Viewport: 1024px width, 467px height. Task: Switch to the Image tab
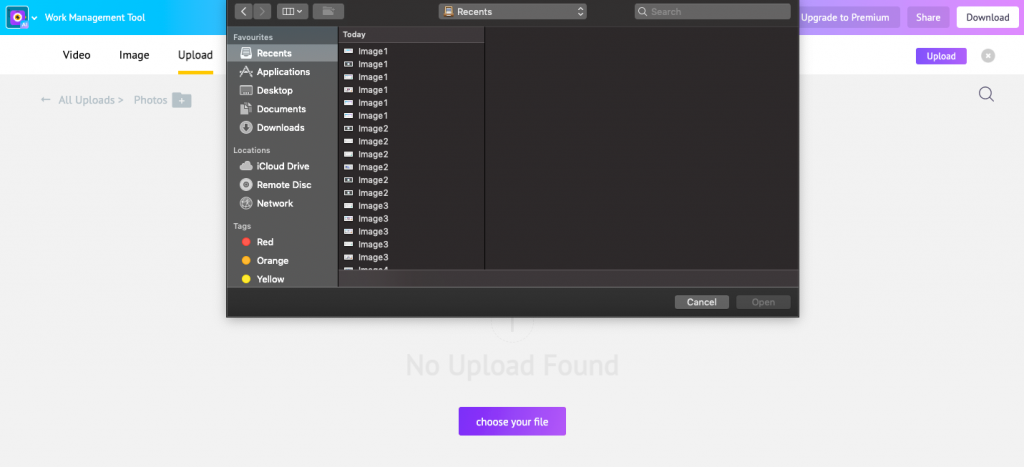pos(134,55)
